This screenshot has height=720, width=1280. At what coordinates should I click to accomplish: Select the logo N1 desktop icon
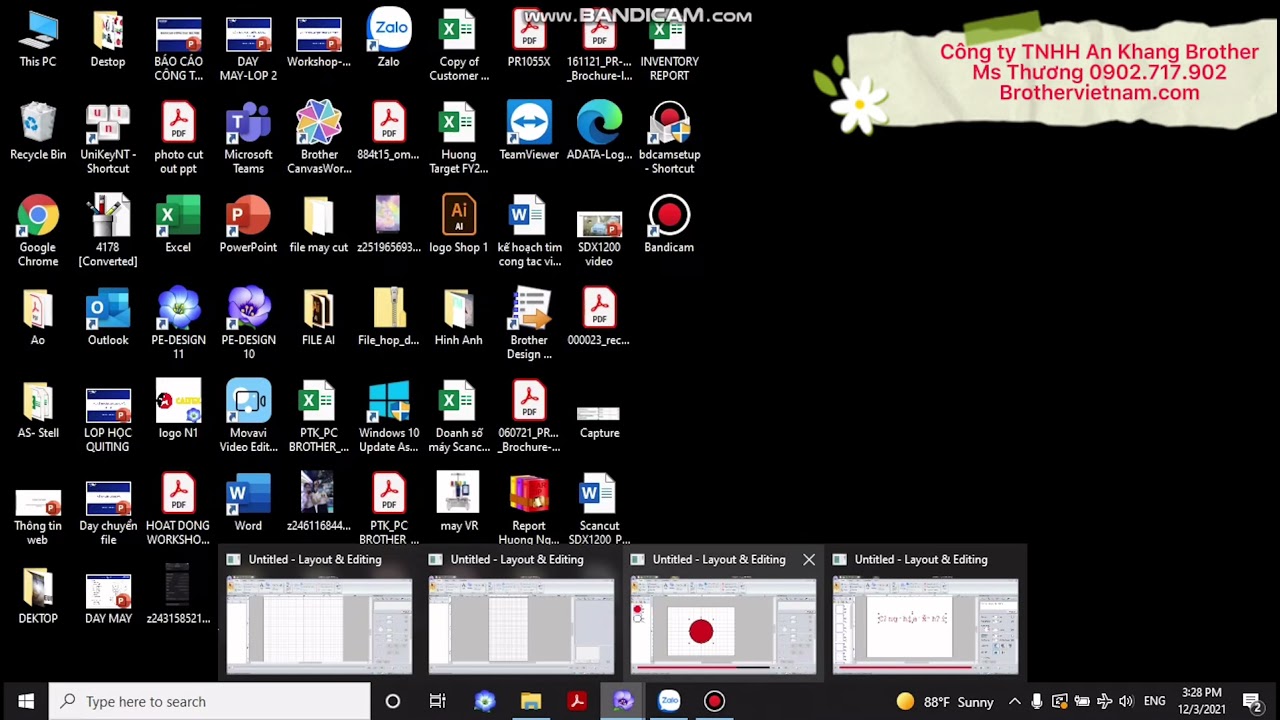[x=178, y=410]
